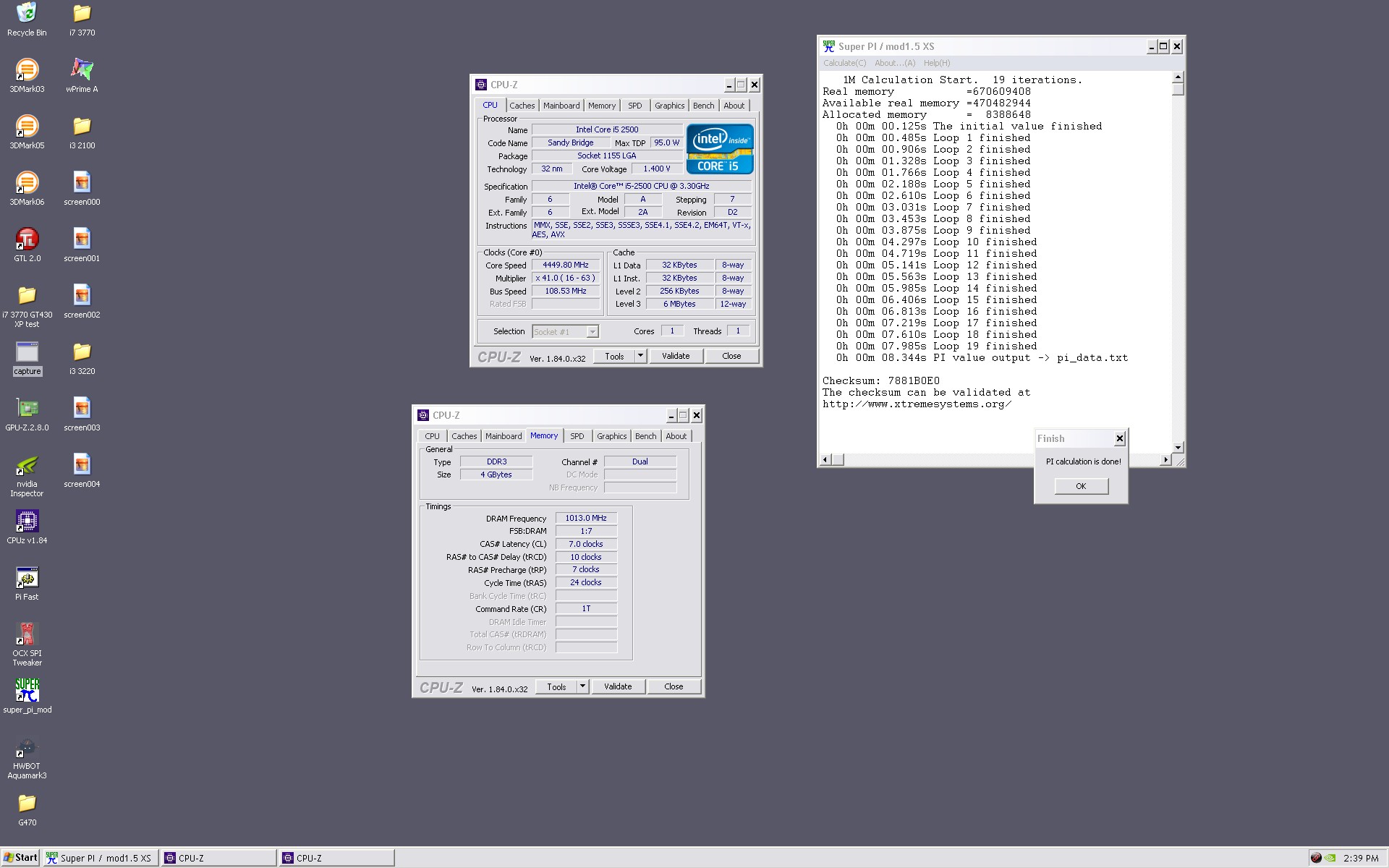Open the i3 3220 folder icon
The height and width of the screenshot is (868, 1389).
[82, 357]
